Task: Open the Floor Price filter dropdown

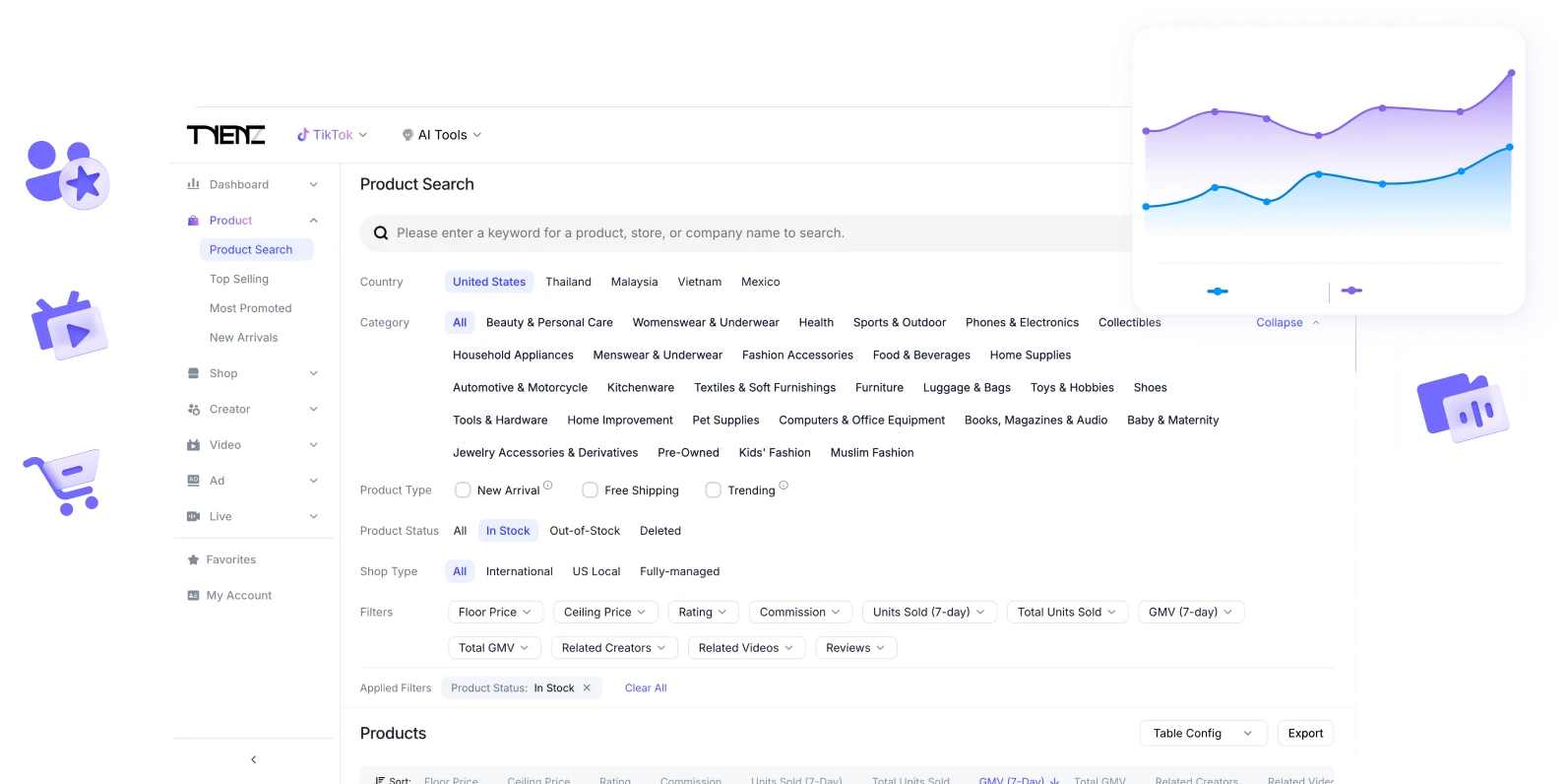Action: pos(495,612)
